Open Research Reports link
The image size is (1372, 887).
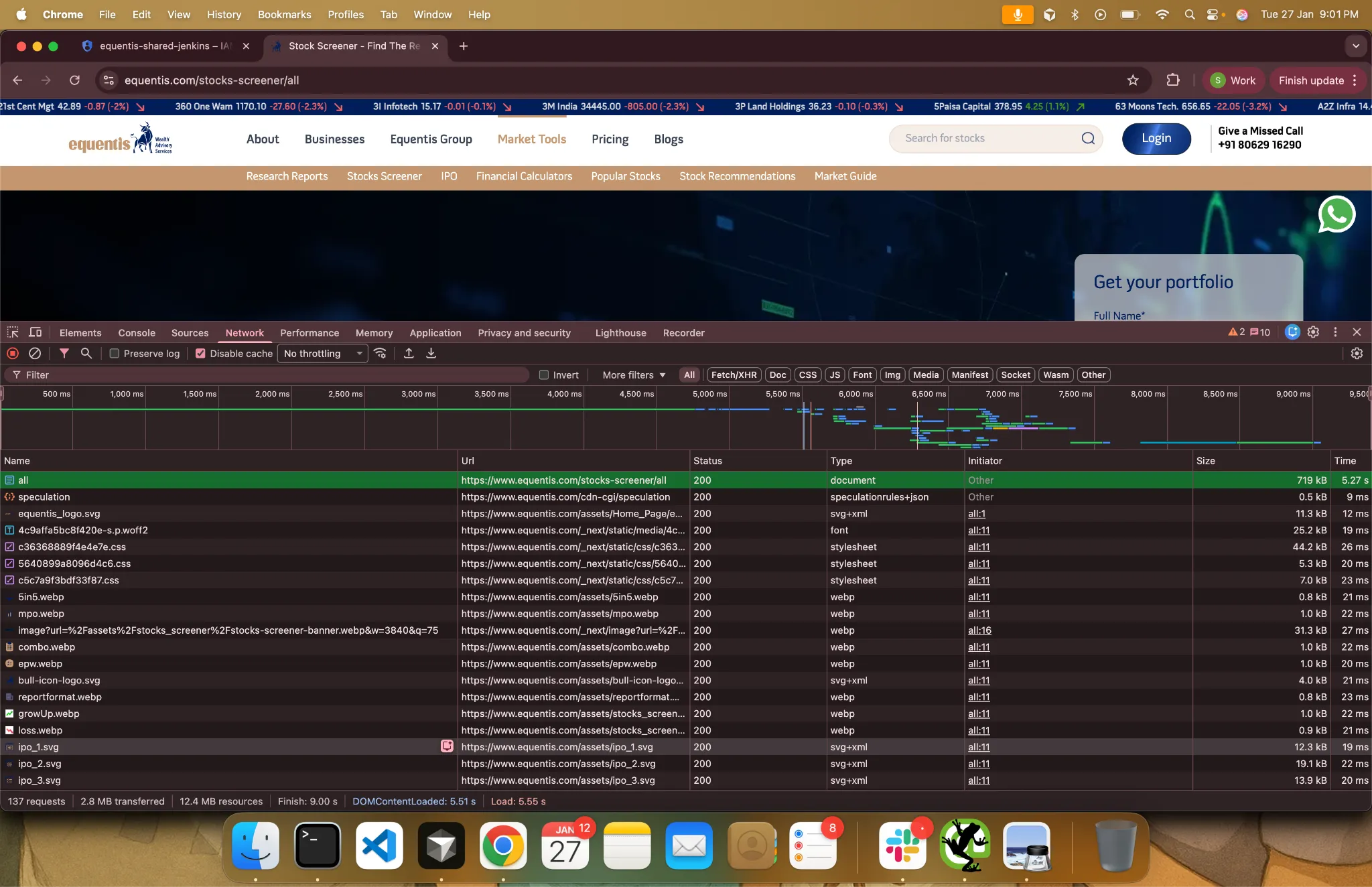(287, 176)
